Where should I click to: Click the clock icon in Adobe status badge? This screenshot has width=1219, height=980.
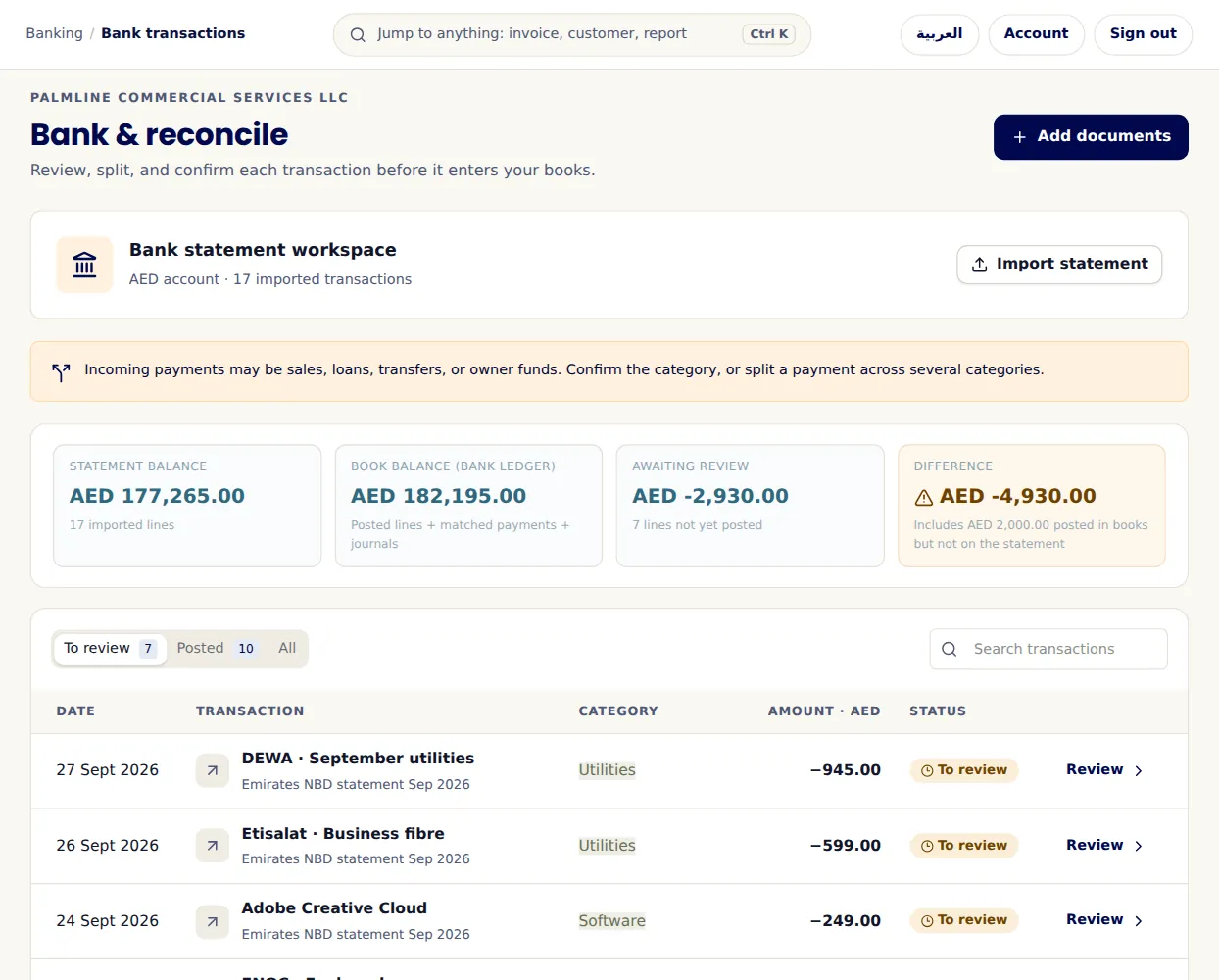(927, 921)
